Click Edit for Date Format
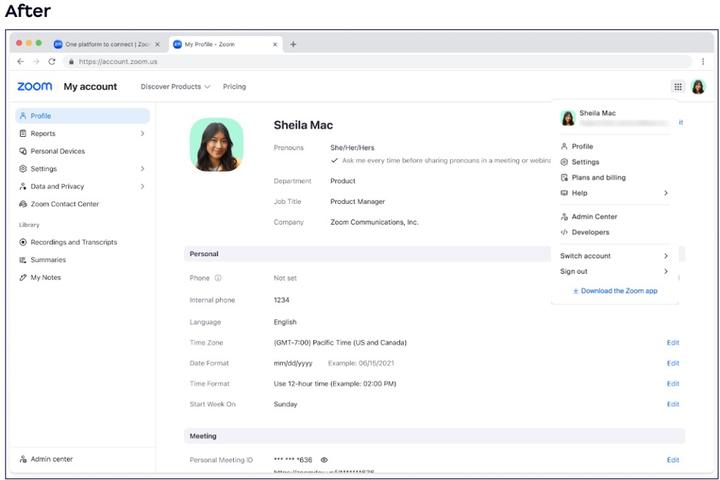The height and width of the screenshot is (480, 720). 673,363
